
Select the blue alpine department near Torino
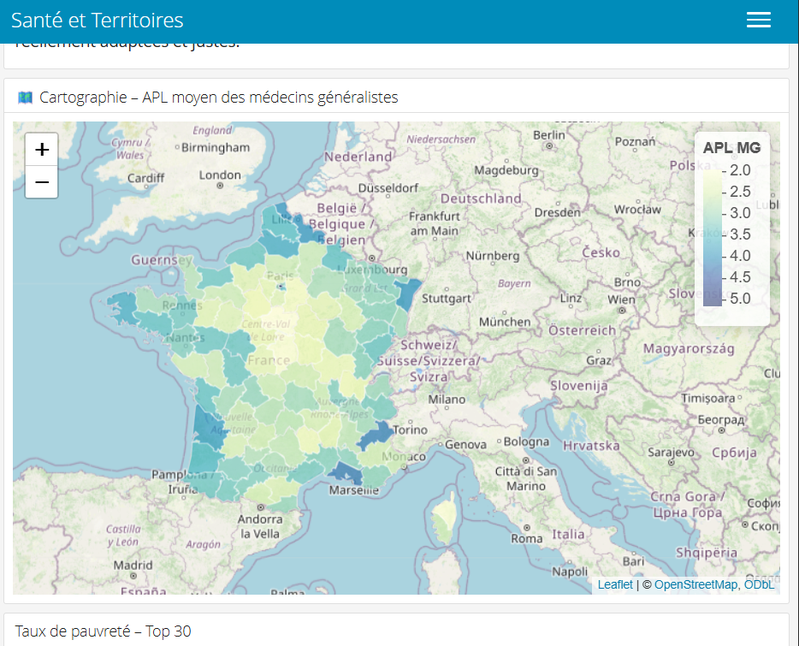[379, 435]
